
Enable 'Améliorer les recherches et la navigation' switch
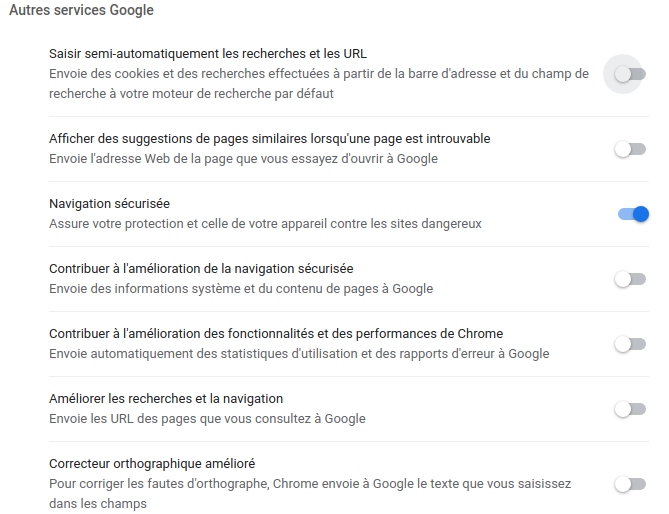click(629, 409)
